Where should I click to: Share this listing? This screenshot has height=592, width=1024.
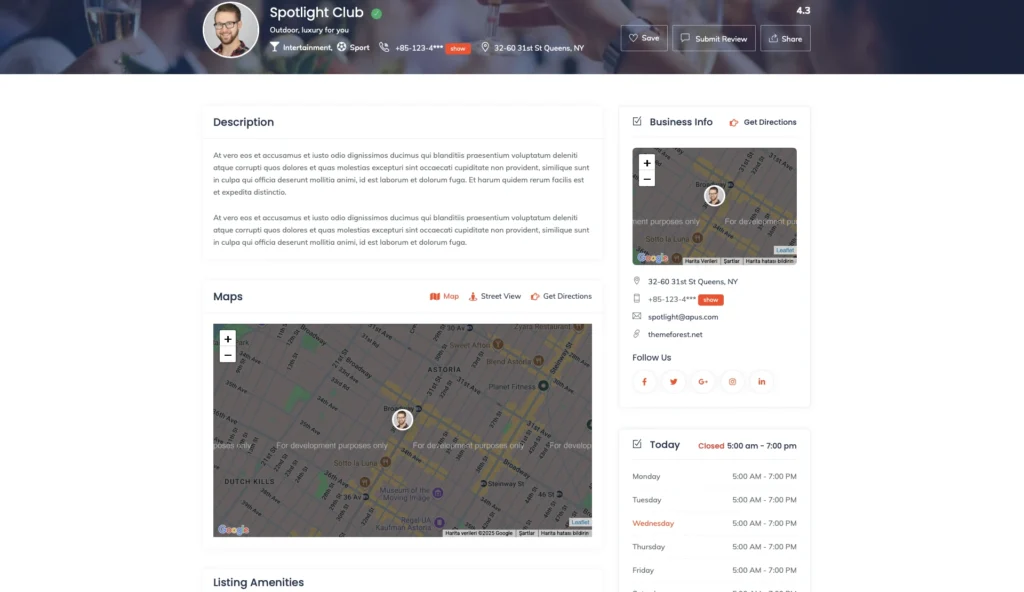pyautogui.click(x=784, y=38)
